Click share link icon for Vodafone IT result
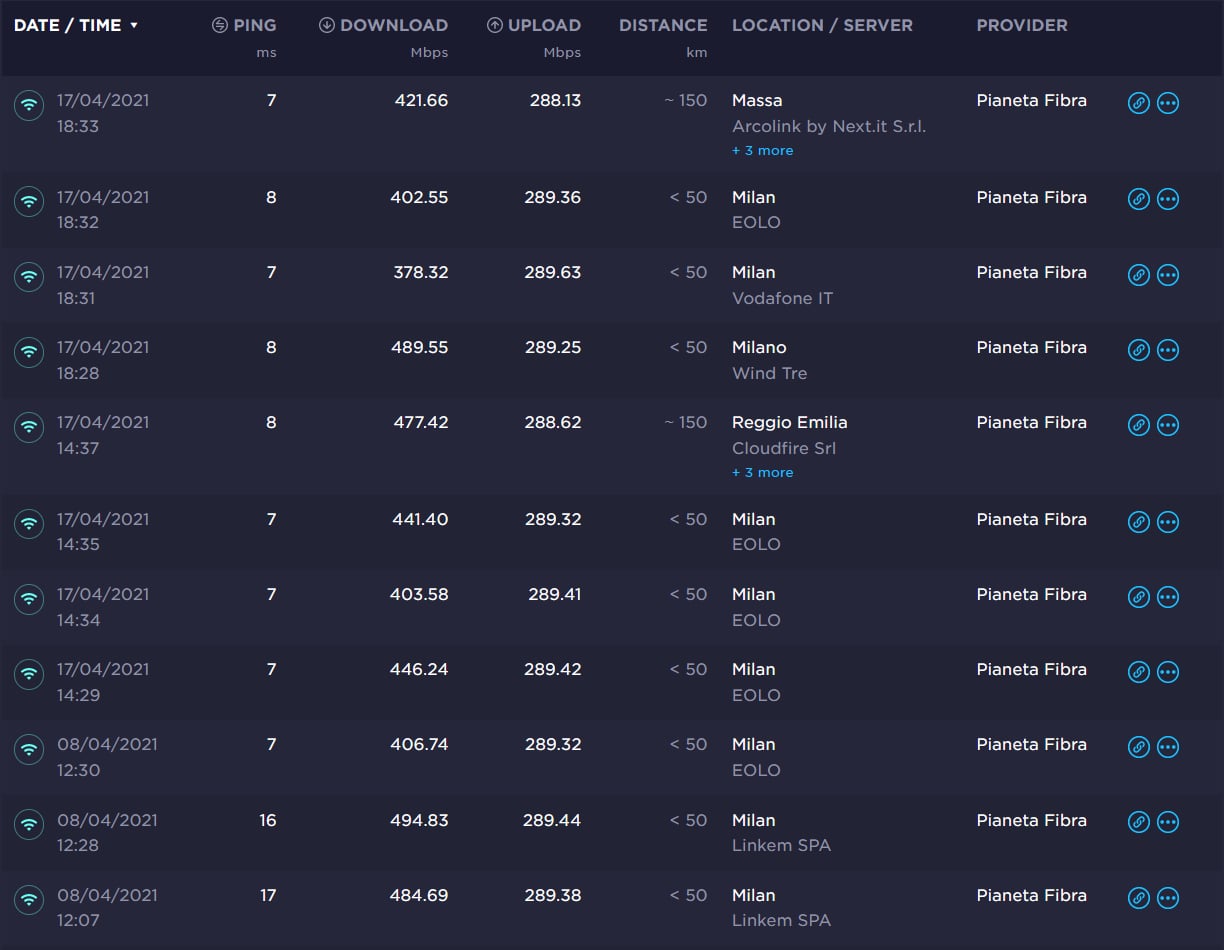Screen dimensions: 1224x950 [x=1138, y=274]
